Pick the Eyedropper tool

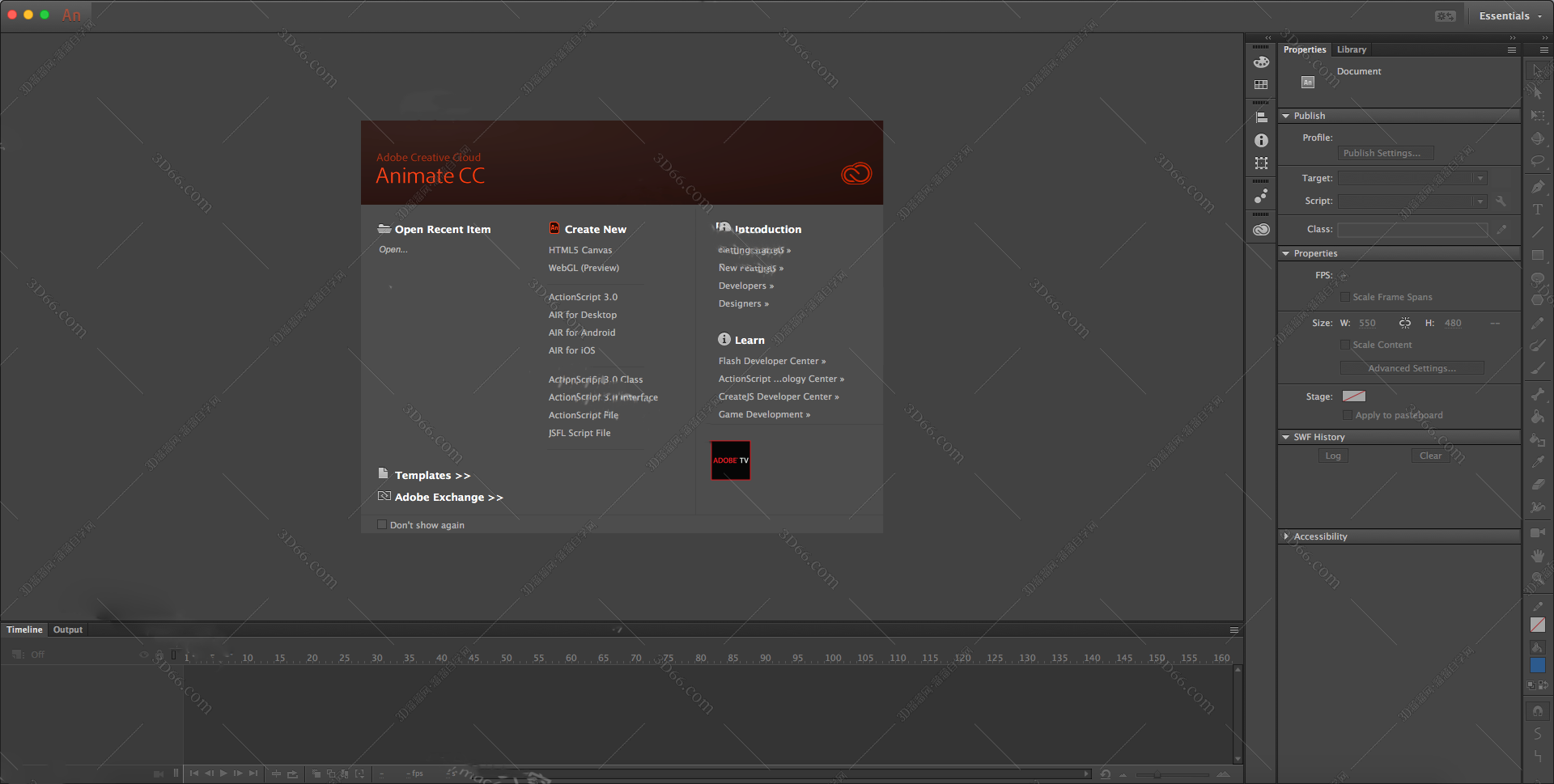click(x=1538, y=462)
